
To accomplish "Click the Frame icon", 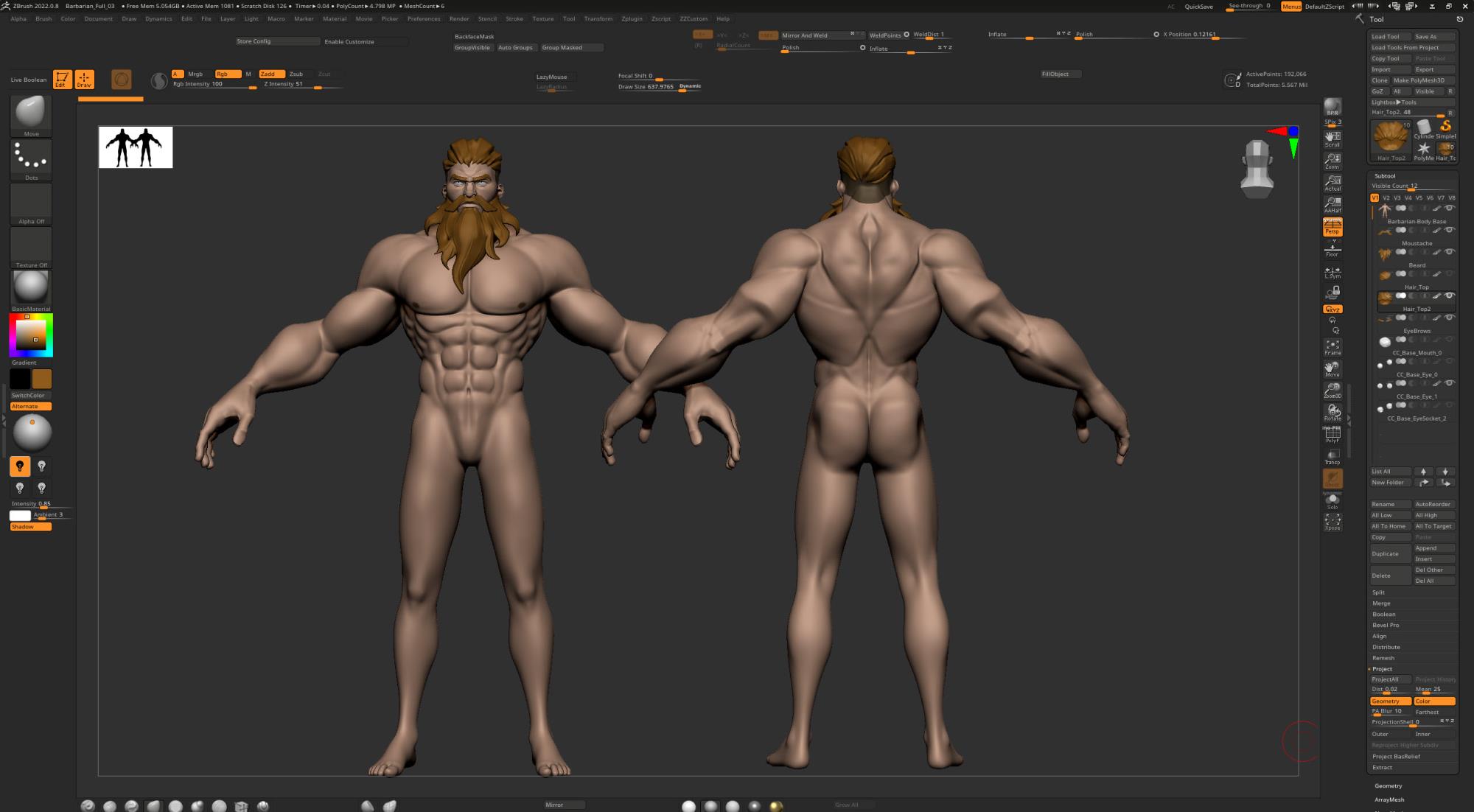I will click(1332, 347).
